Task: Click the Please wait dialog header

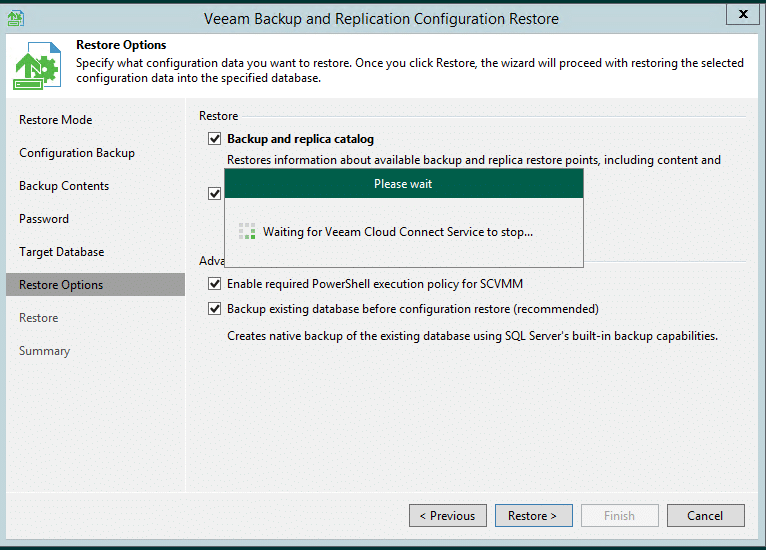Action: point(403,184)
